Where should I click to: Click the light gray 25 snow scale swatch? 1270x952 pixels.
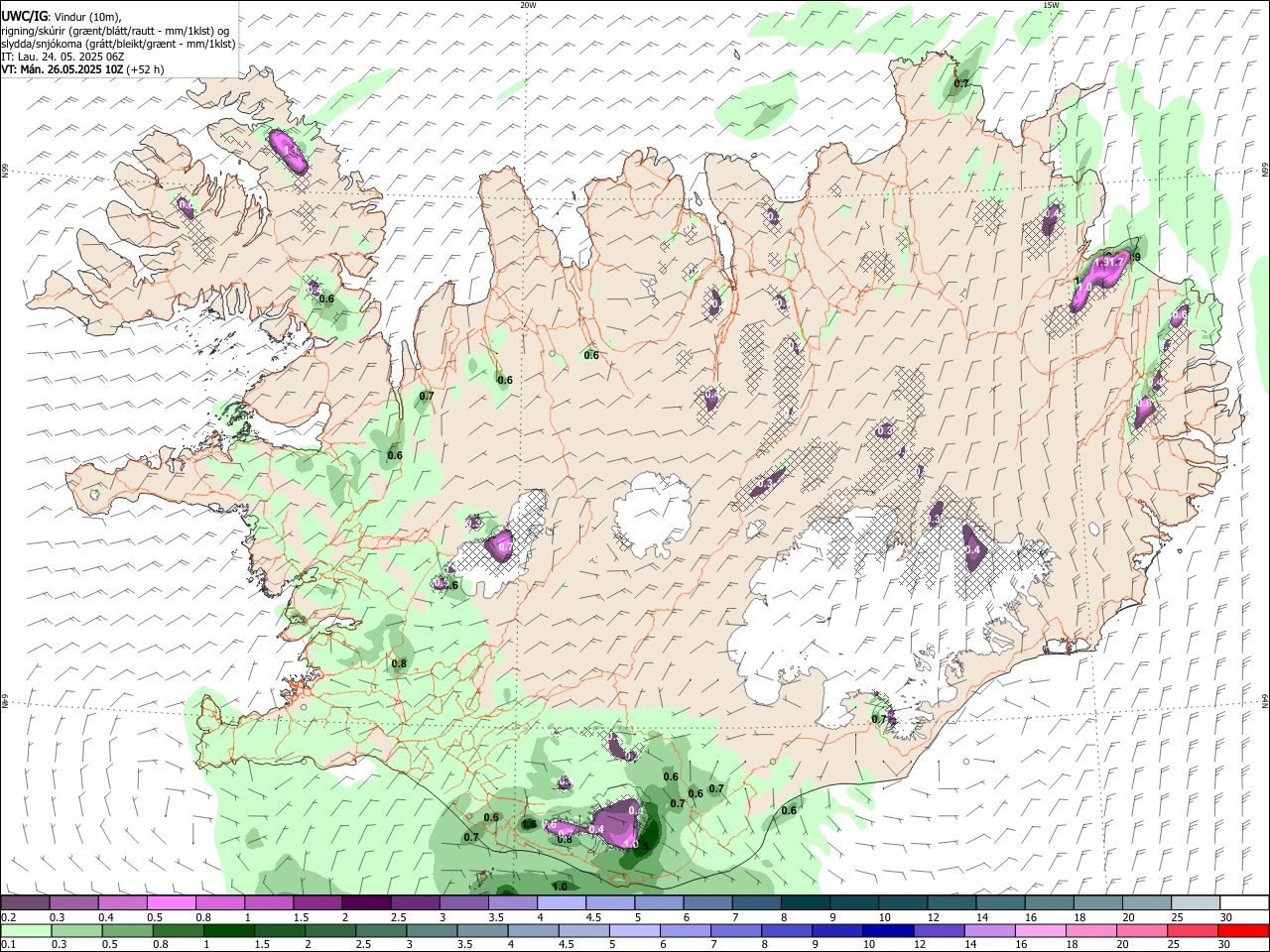pos(1194,903)
